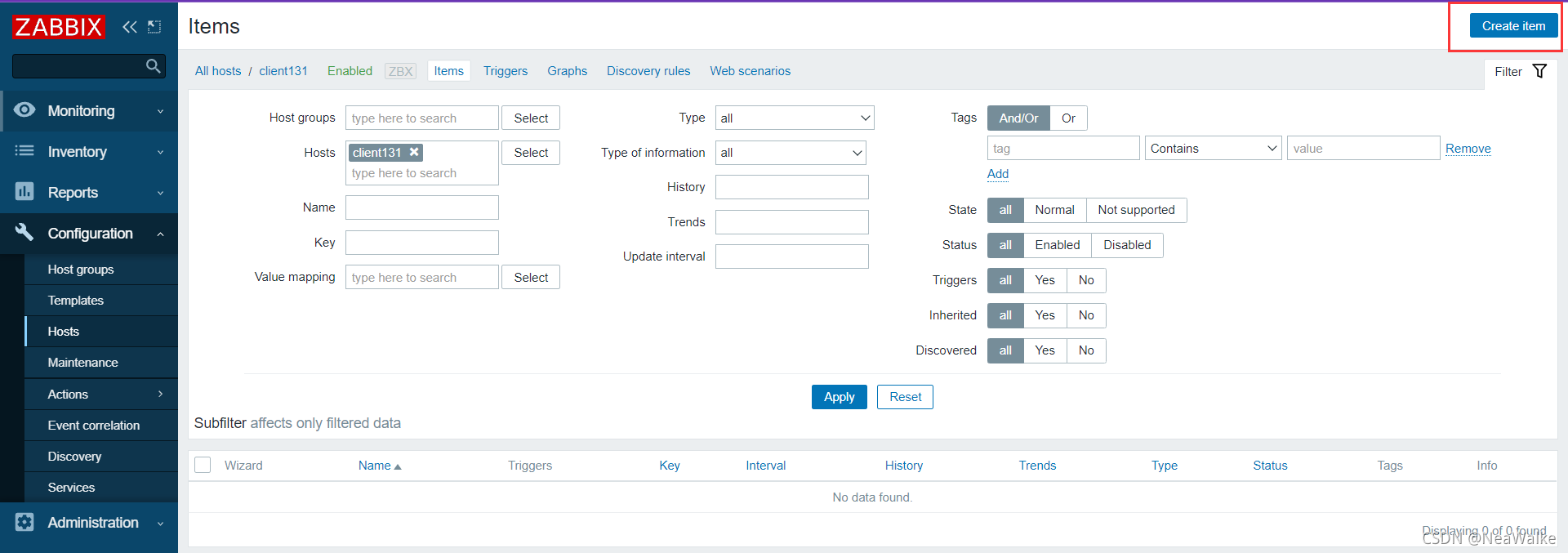Click the Add tag link

(998, 174)
